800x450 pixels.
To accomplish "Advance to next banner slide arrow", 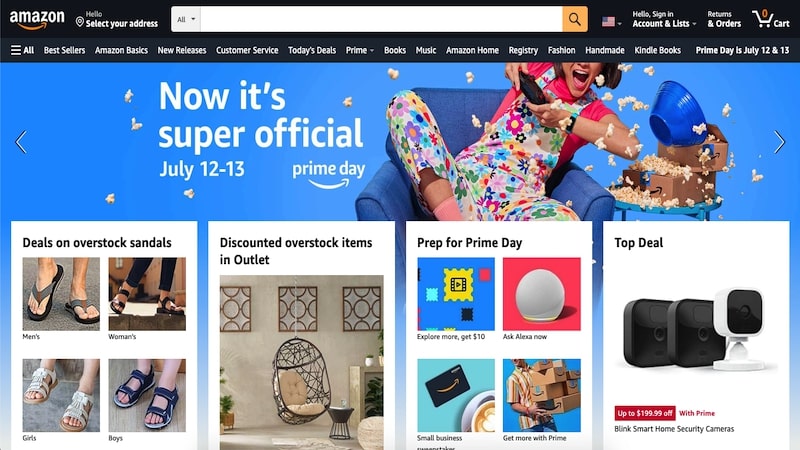I will [779, 142].
